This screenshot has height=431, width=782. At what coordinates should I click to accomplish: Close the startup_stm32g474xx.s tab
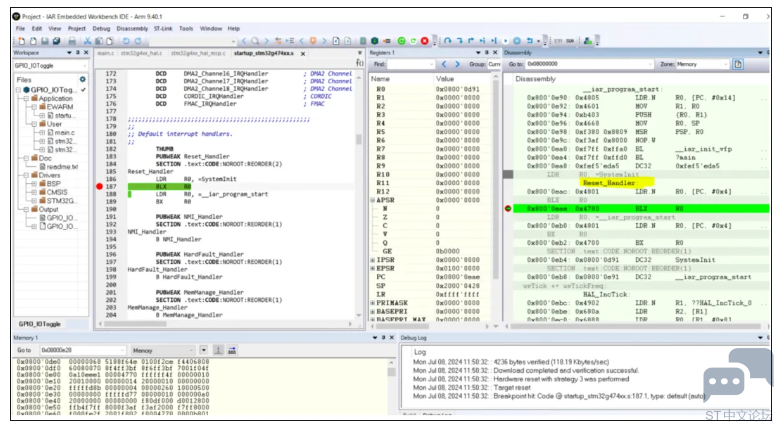(303, 53)
